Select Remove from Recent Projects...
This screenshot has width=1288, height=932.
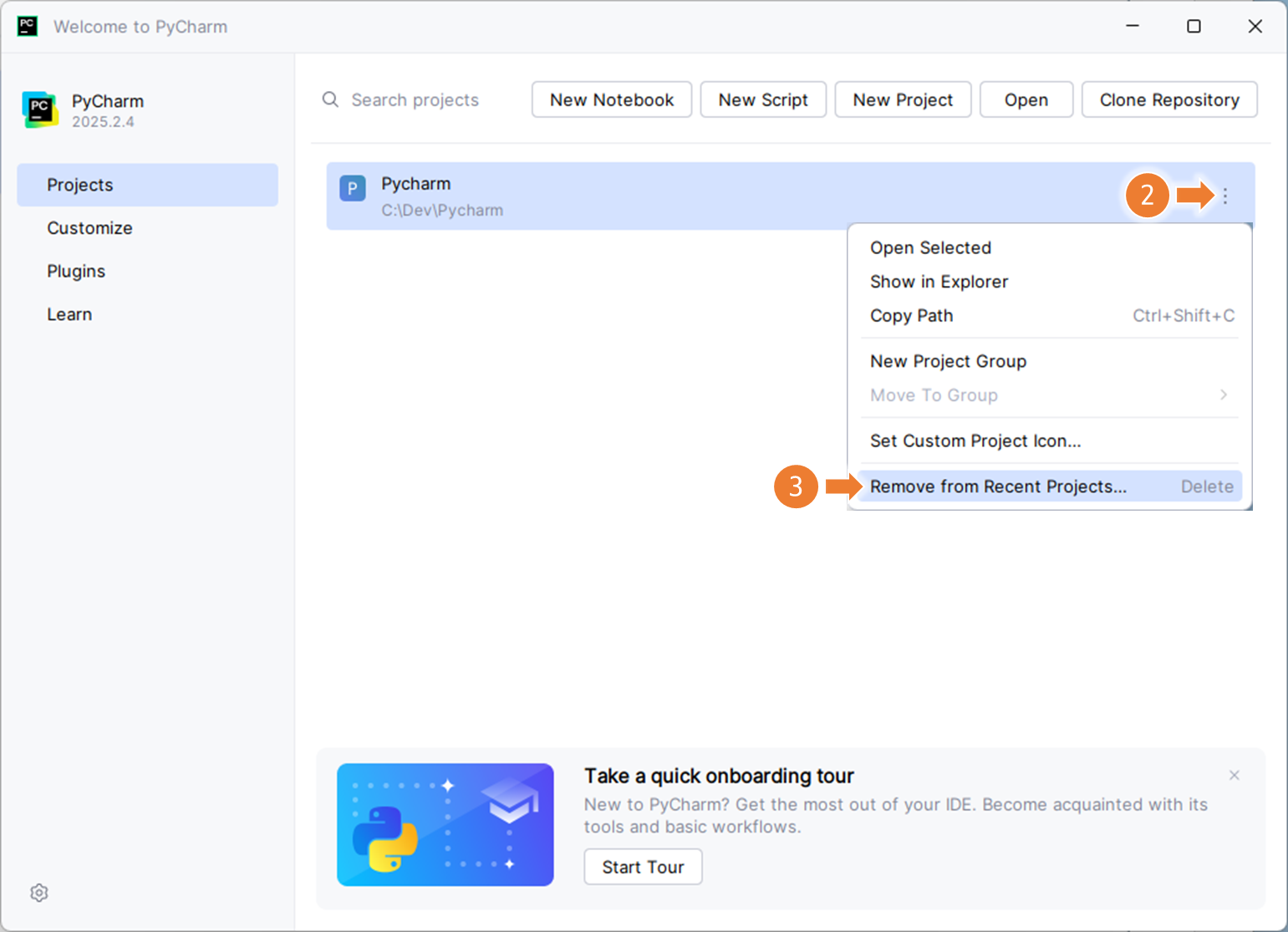tap(1051, 486)
